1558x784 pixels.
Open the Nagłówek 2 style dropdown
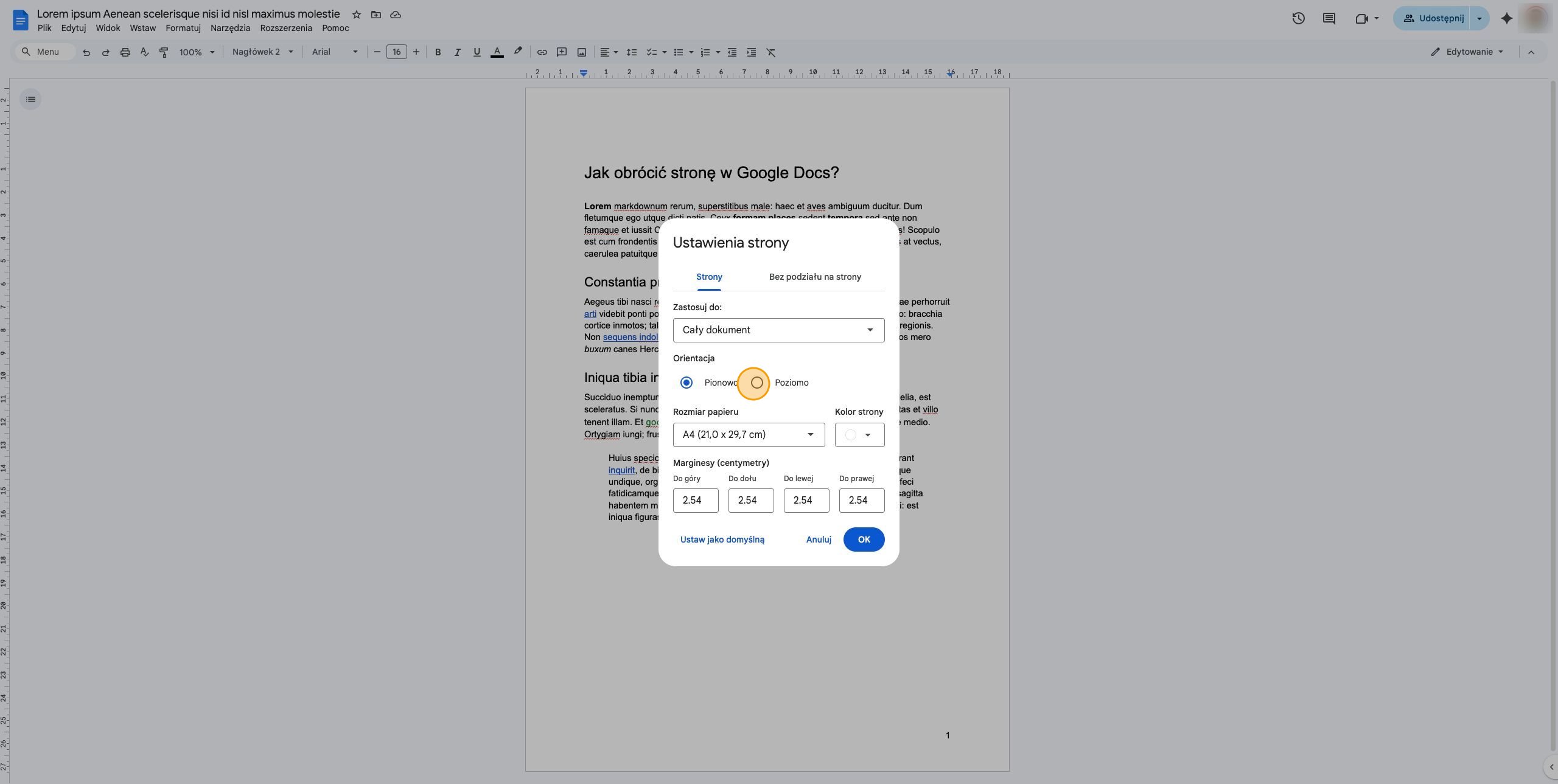pyautogui.click(x=262, y=52)
